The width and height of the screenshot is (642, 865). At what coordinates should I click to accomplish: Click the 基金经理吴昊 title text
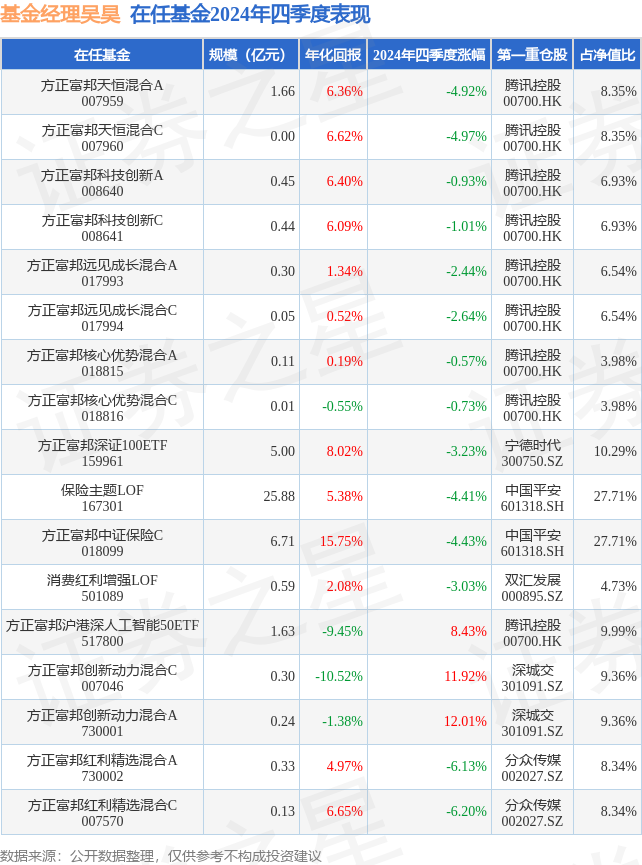[x=60, y=14]
